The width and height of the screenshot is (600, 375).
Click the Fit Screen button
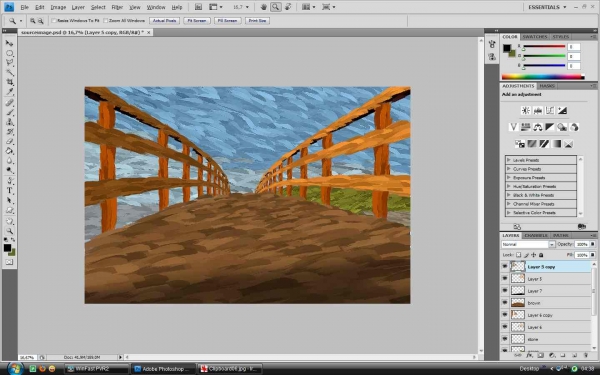(197, 21)
